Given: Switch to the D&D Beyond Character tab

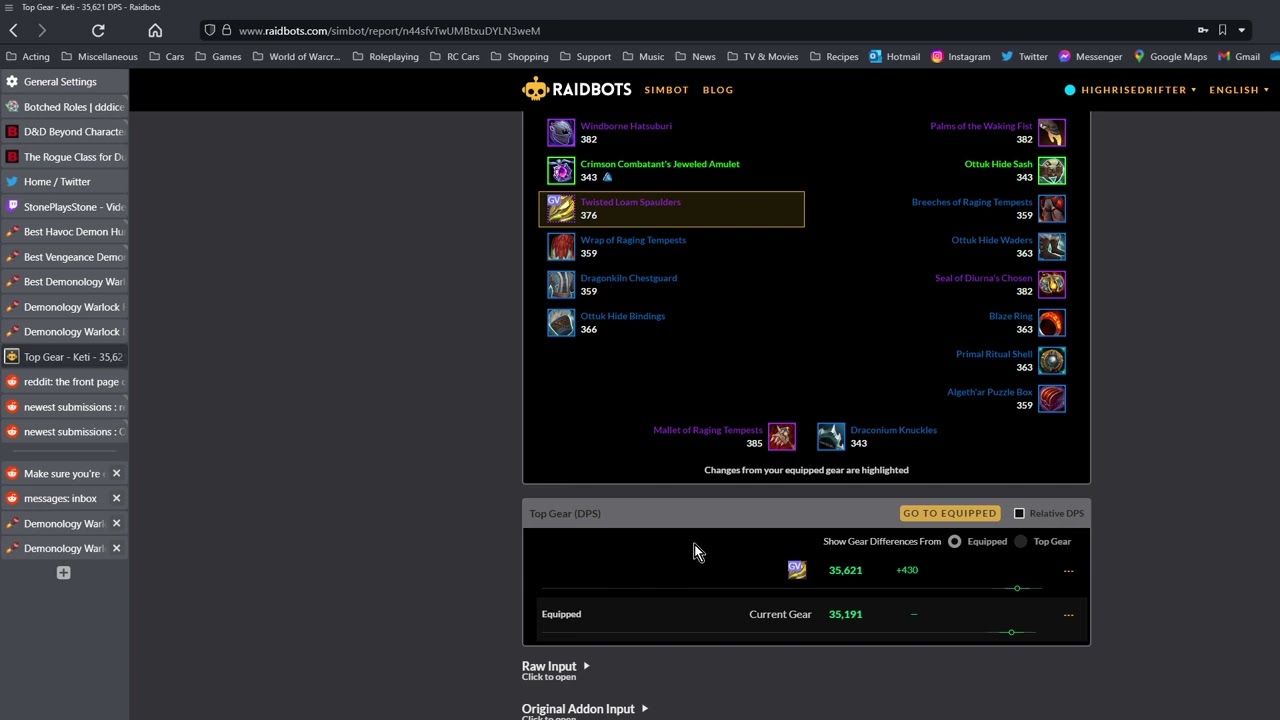Looking at the screenshot, I should [x=64, y=132].
